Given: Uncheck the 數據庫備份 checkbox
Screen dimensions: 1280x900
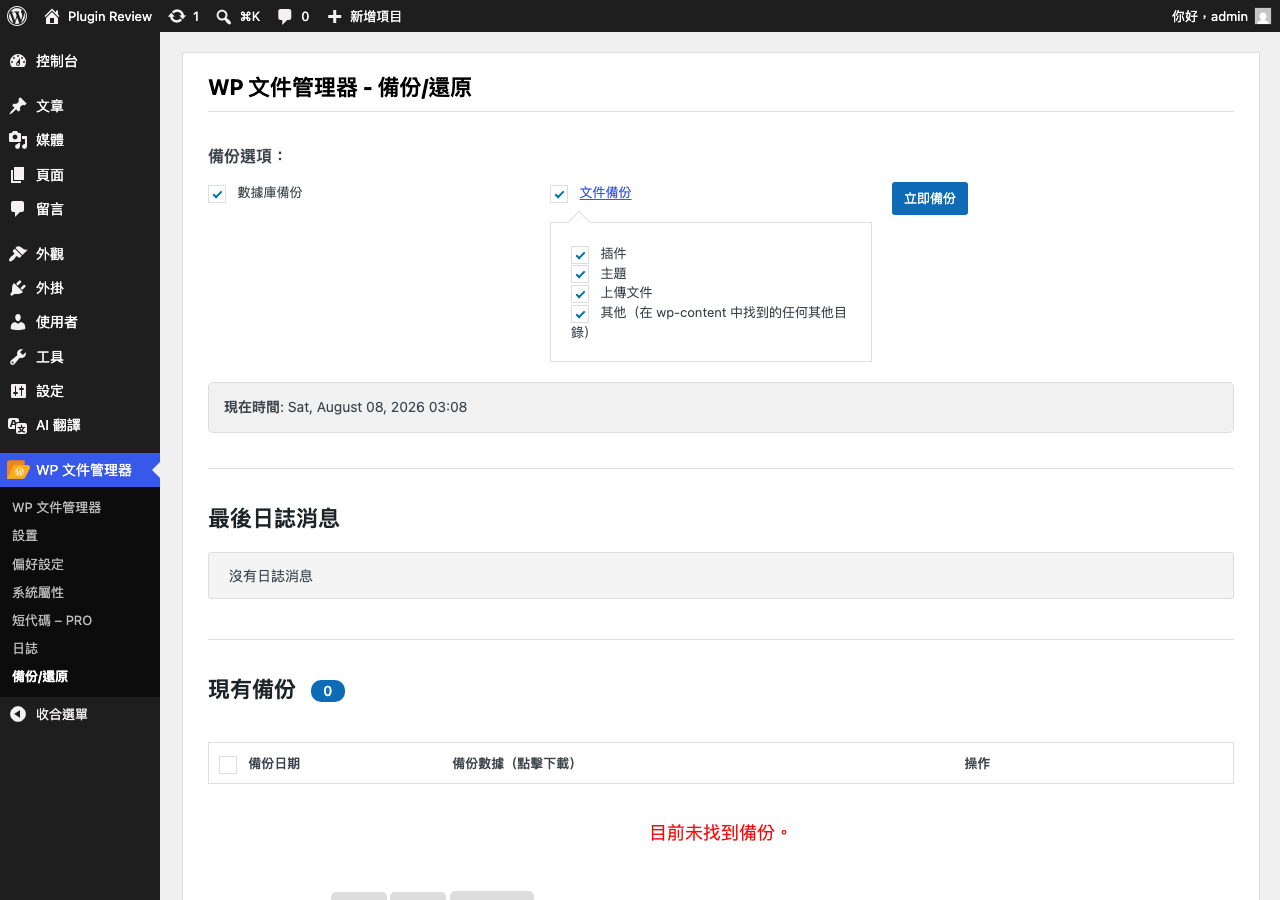Looking at the screenshot, I should click(217, 194).
